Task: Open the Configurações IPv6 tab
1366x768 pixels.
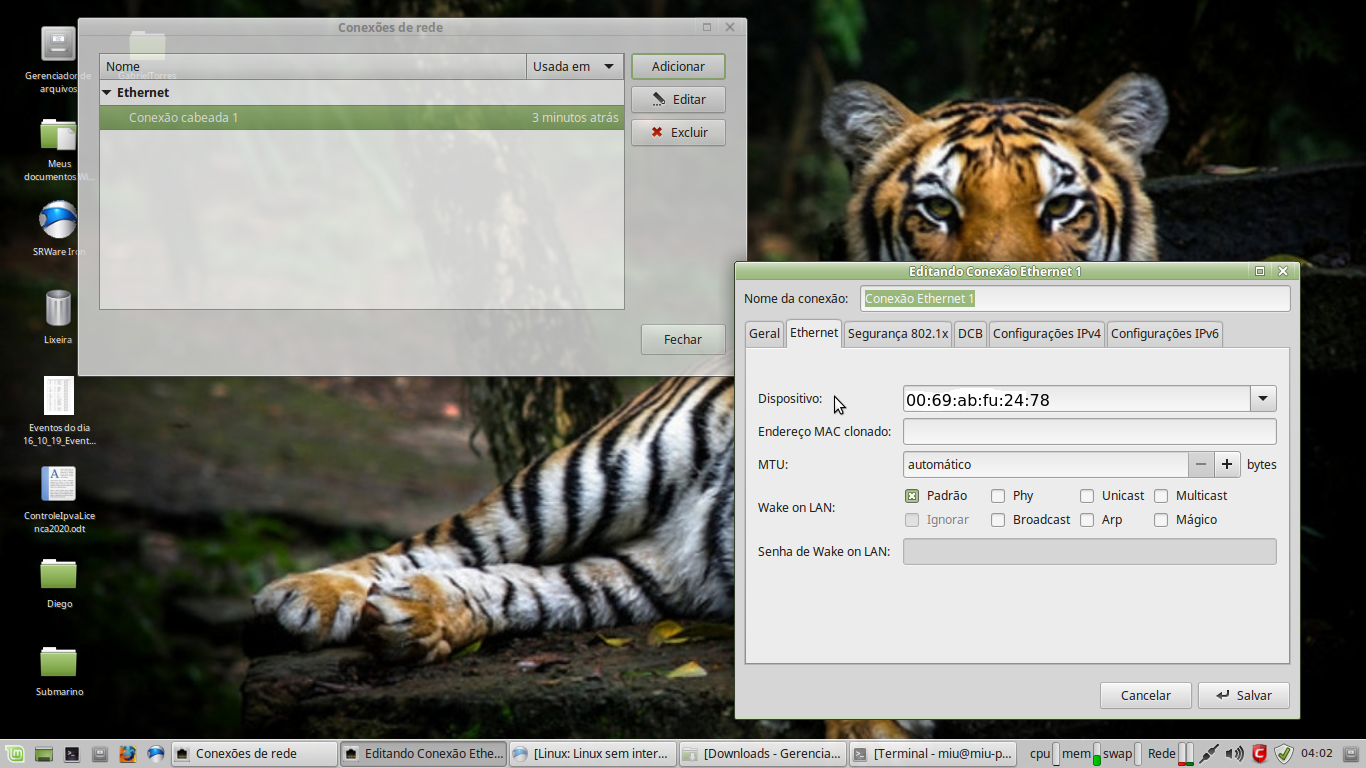Action: pos(1165,334)
